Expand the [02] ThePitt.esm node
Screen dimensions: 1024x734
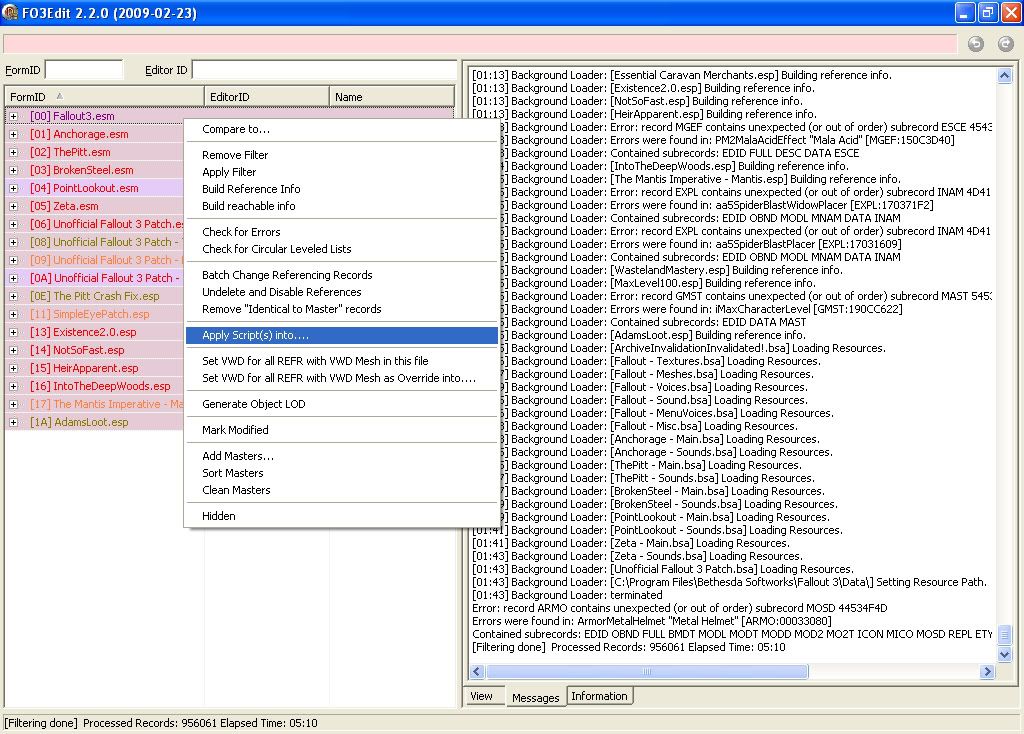(13, 152)
